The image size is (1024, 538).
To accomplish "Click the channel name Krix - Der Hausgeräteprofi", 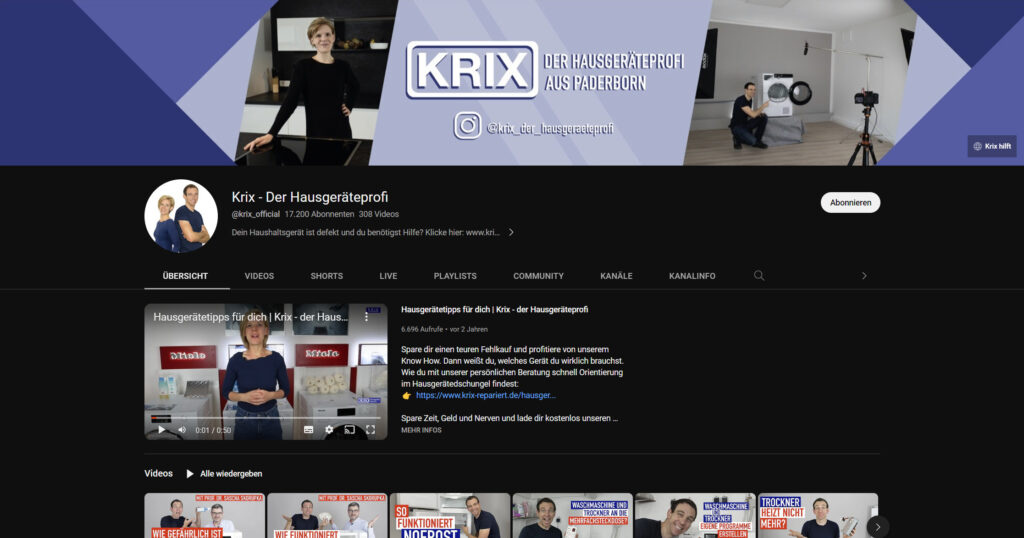I will click(310, 197).
